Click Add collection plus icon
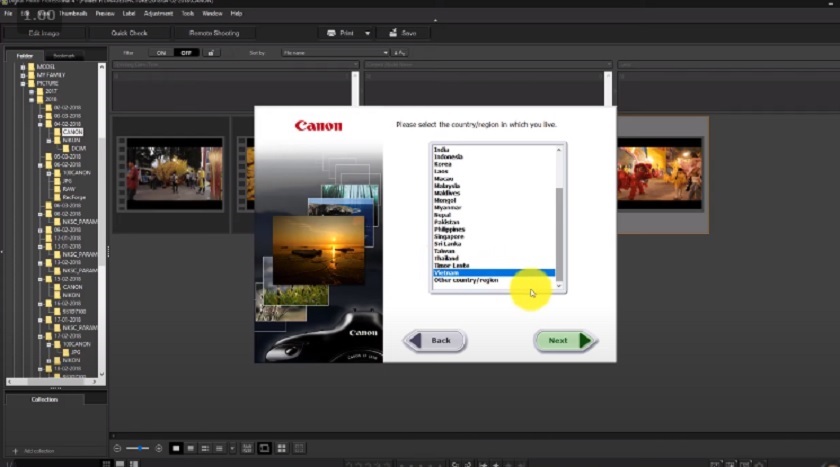 [x=15, y=451]
